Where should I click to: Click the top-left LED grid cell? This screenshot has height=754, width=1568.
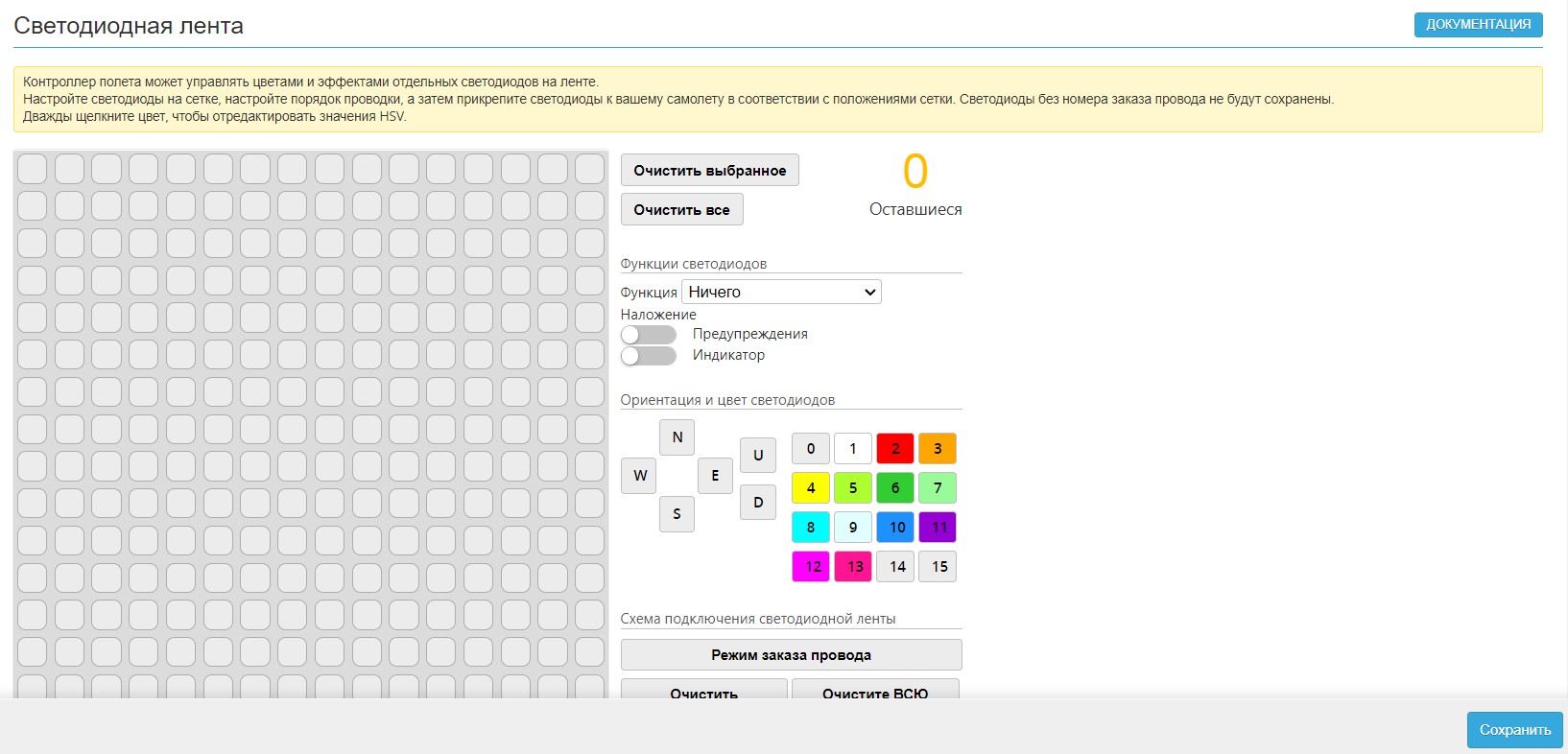(32, 169)
